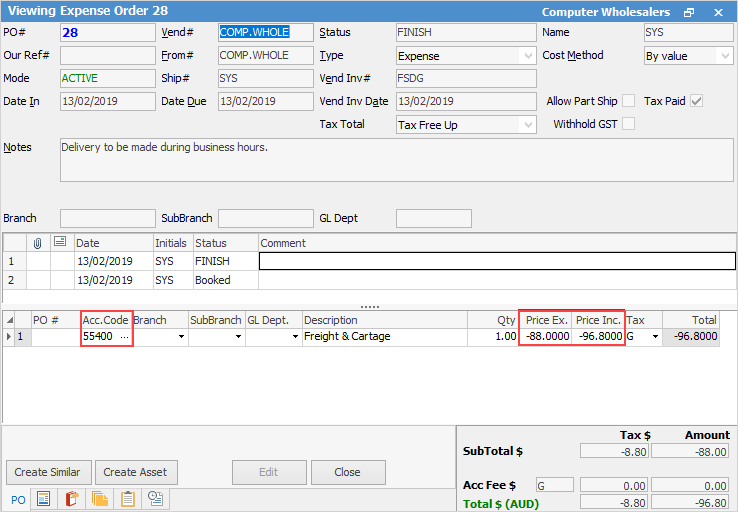Viewport: 738px width, 512px height.
Task: Click the Our Ref# input field
Action: 108,56
